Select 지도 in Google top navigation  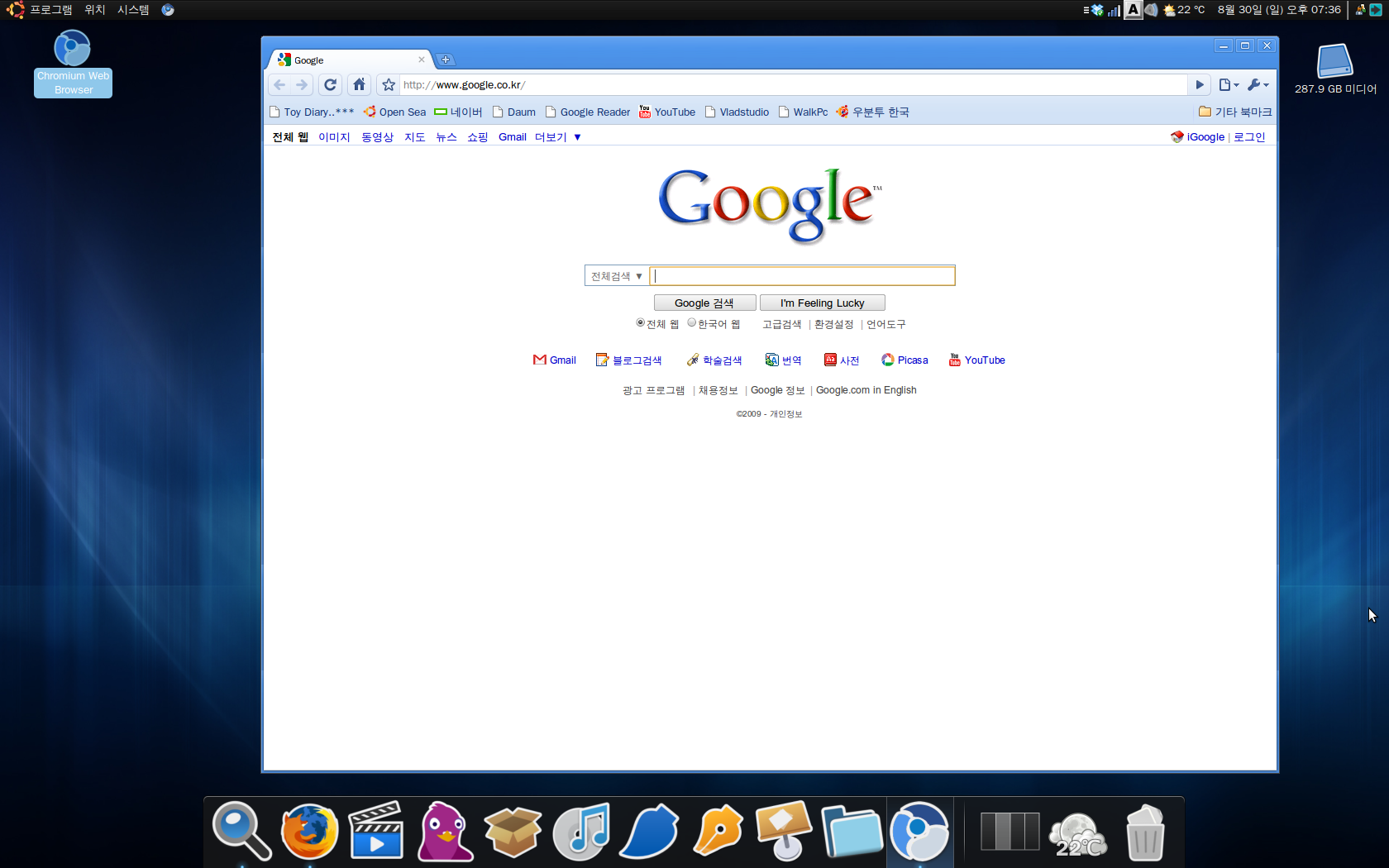[414, 137]
